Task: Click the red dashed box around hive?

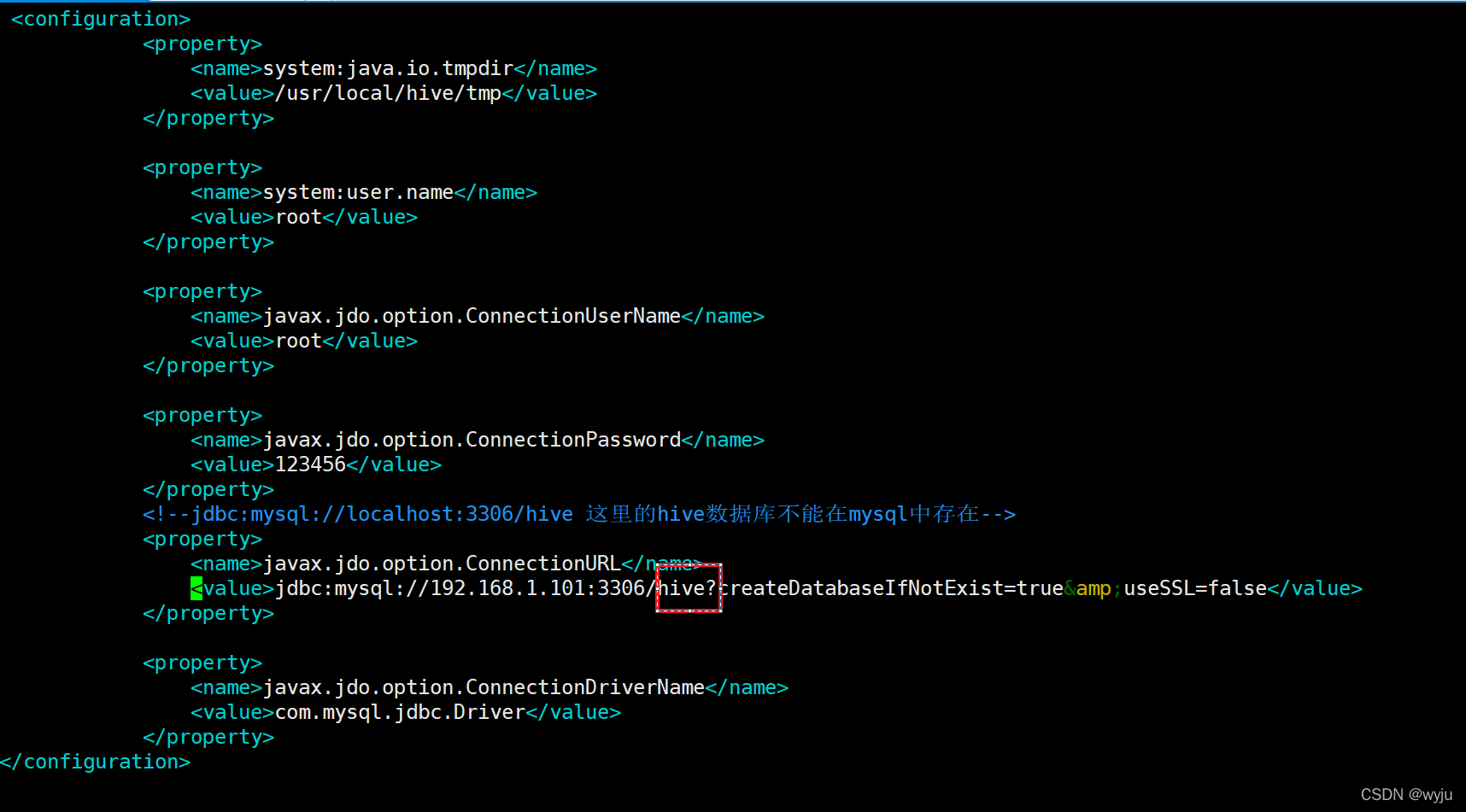Action: (x=689, y=588)
